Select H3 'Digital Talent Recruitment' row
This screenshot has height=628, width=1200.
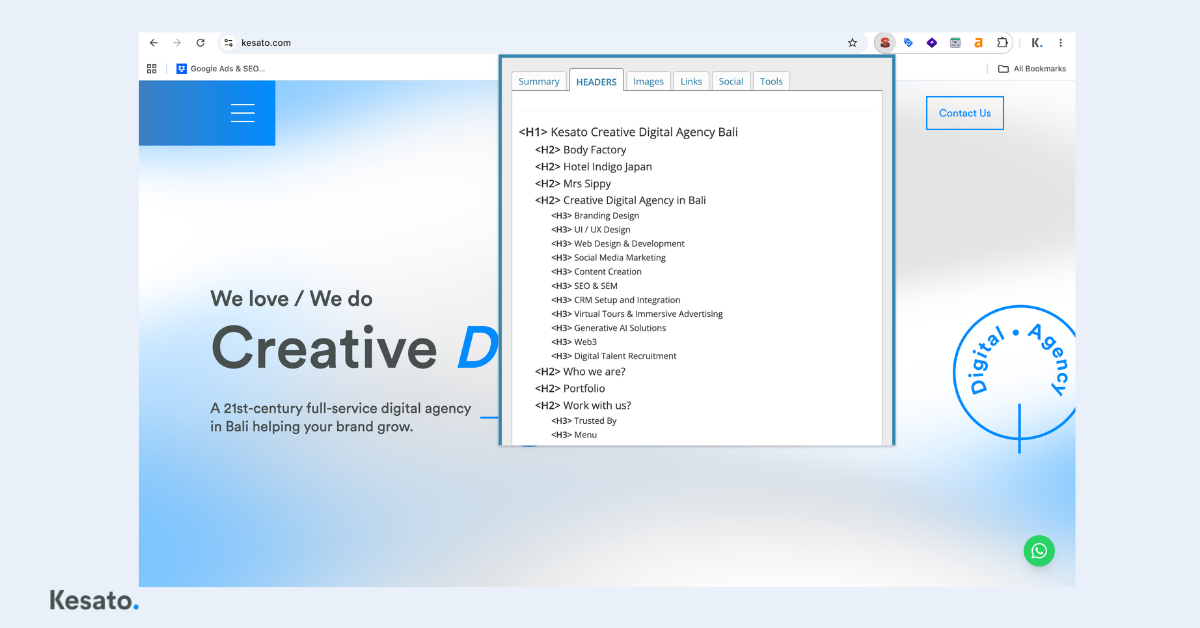[x=614, y=356]
